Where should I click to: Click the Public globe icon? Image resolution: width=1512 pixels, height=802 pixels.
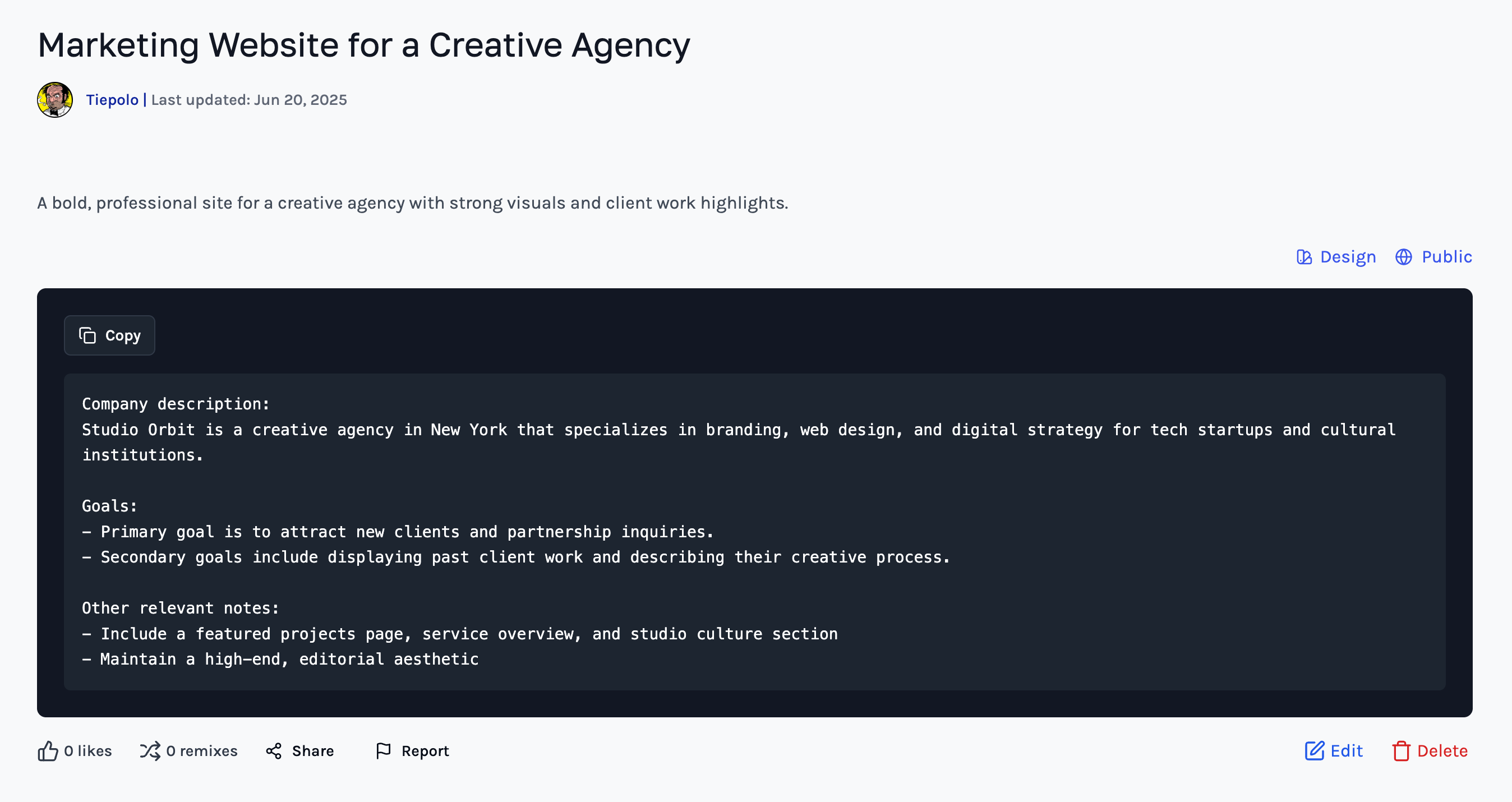(x=1403, y=257)
